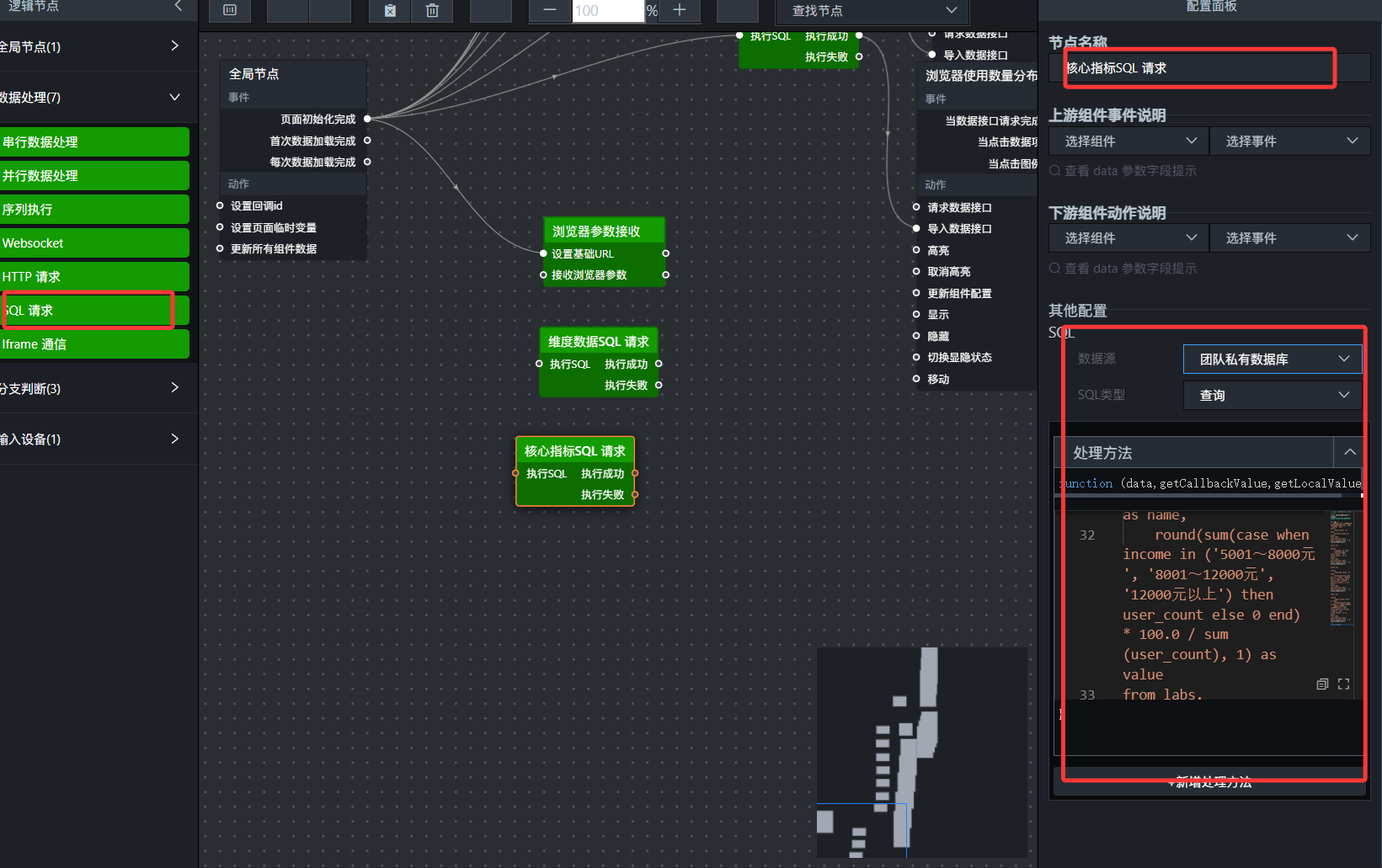Click the 移动 action port
The width and height of the screenshot is (1382, 868).
916,379
